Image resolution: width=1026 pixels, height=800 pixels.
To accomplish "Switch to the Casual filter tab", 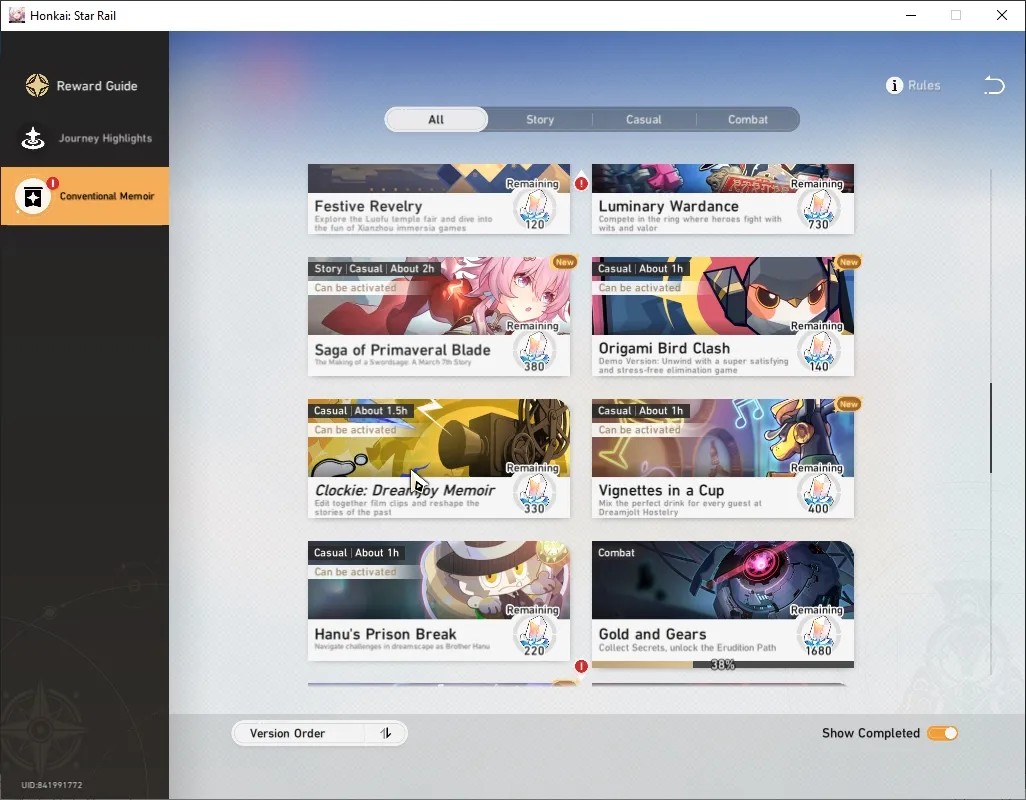I will [644, 120].
